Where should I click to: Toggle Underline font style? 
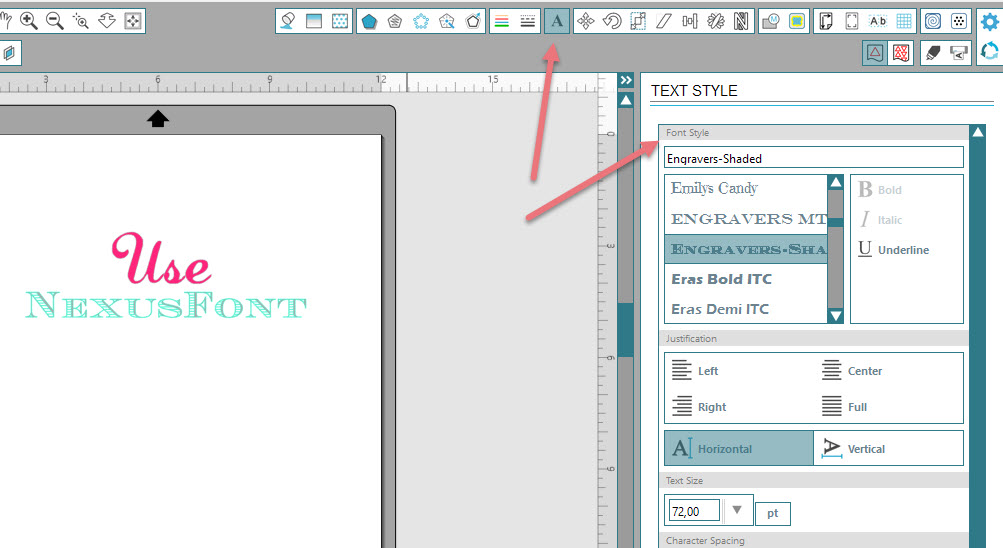click(x=893, y=249)
